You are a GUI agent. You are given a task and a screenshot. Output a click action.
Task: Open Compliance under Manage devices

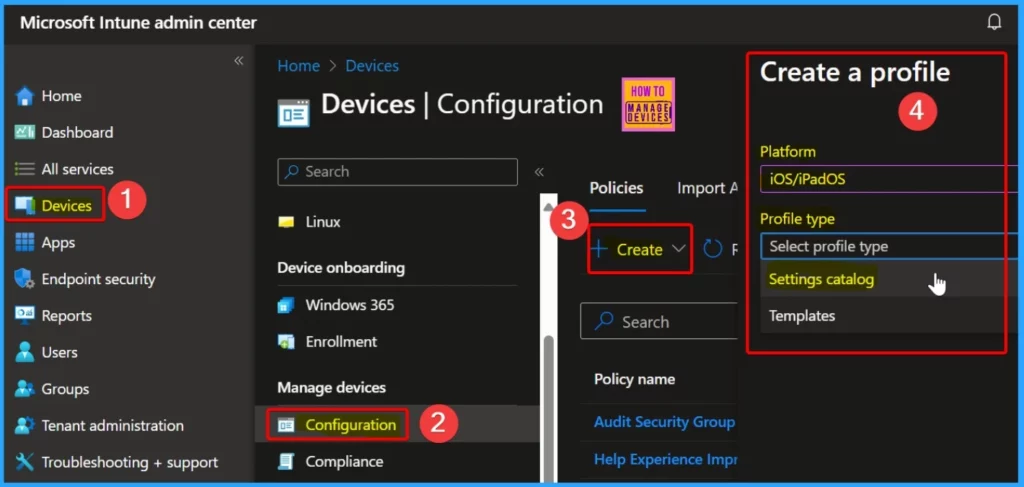[x=344, y=462]
